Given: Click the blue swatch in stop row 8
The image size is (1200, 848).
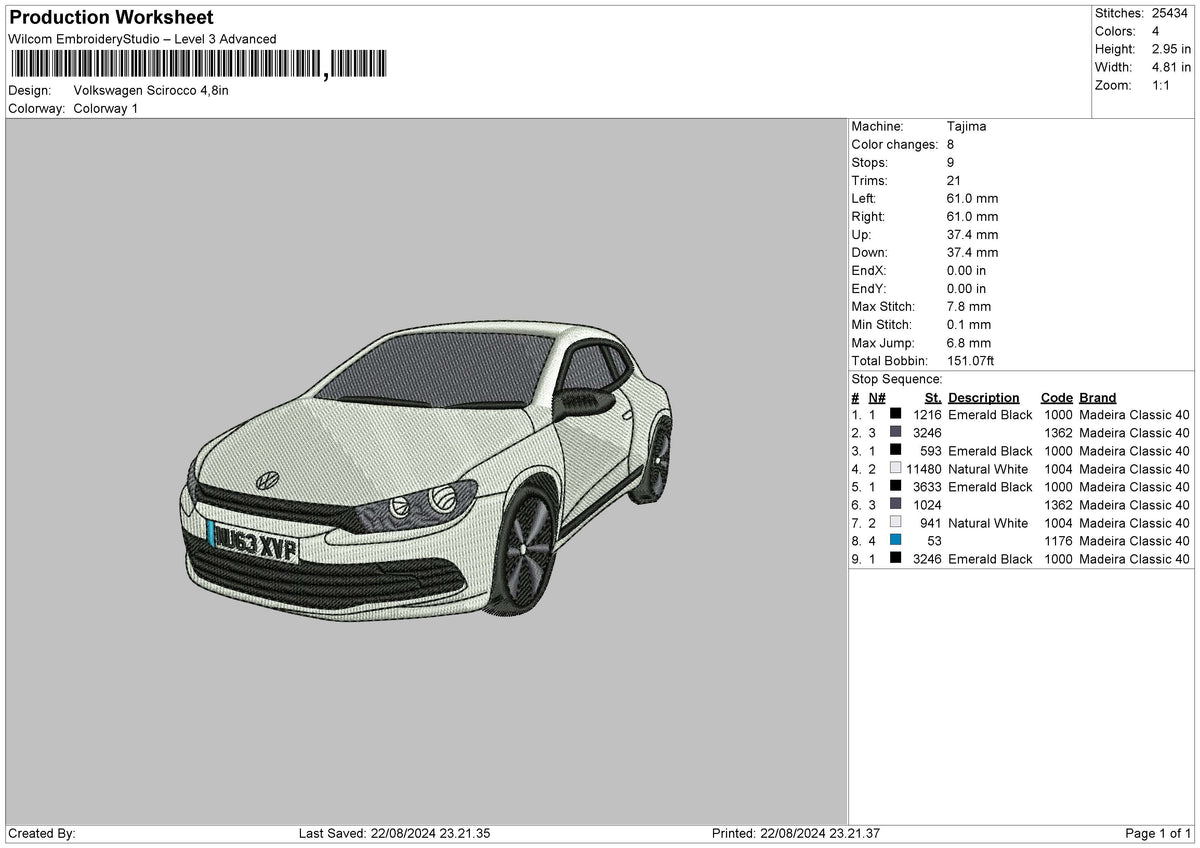Looking at the screenshot, I should 895,541.
